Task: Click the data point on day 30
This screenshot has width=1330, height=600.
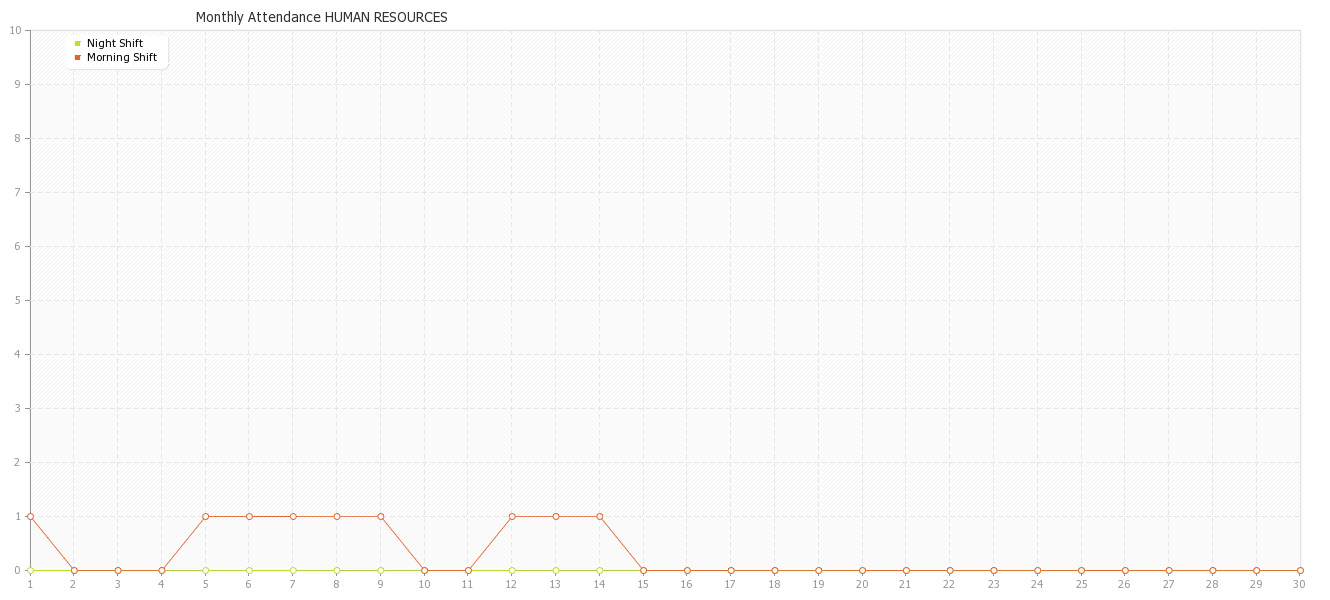Action: [x=1300, y=570]
